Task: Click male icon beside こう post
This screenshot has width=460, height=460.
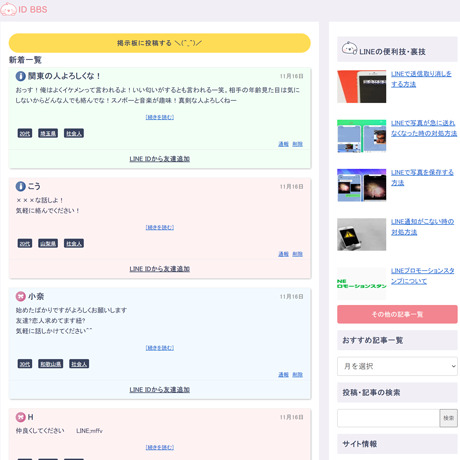Action: [x=20, y=186]
